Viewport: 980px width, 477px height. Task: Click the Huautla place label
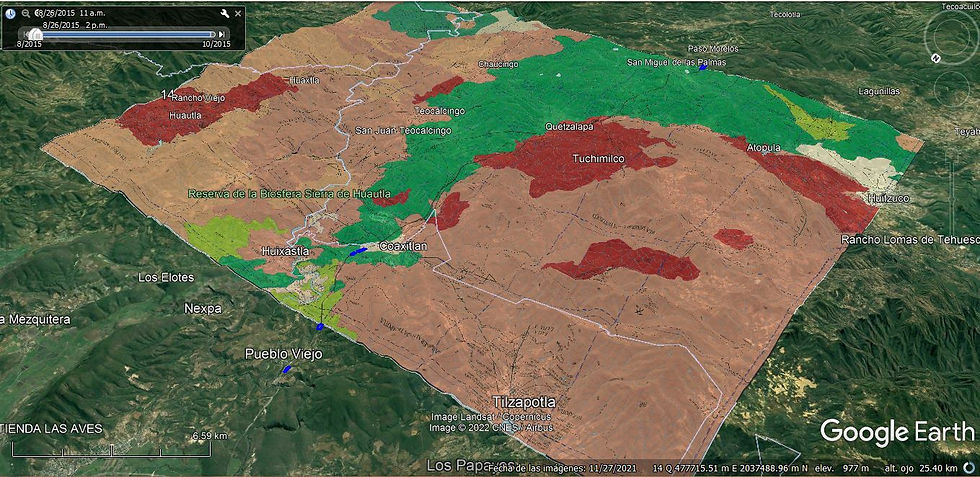(186, 116)
